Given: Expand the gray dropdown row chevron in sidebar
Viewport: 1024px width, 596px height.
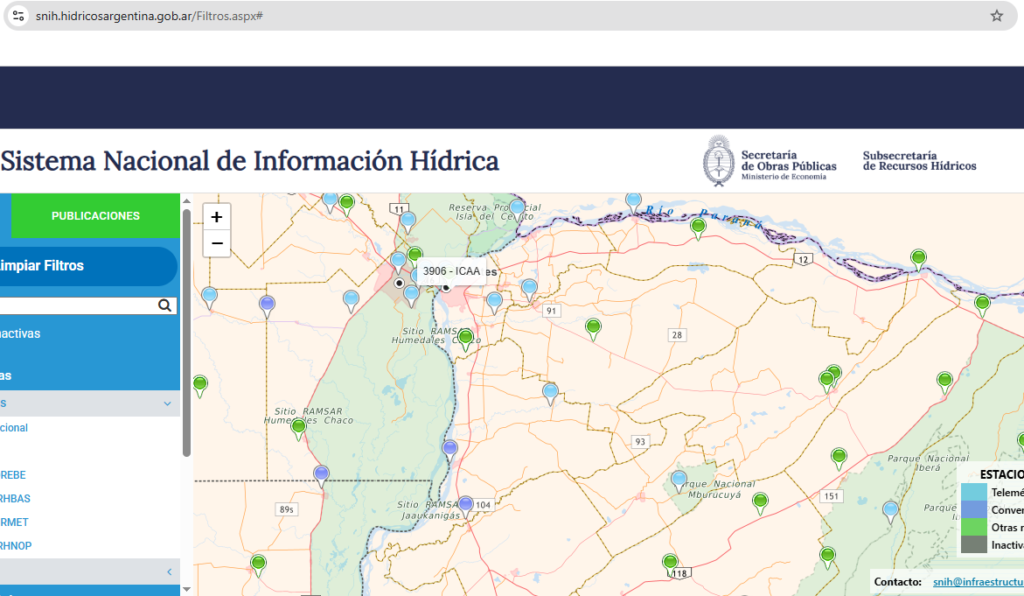Looking at the screenshot, I should click(x=167, y=403).
